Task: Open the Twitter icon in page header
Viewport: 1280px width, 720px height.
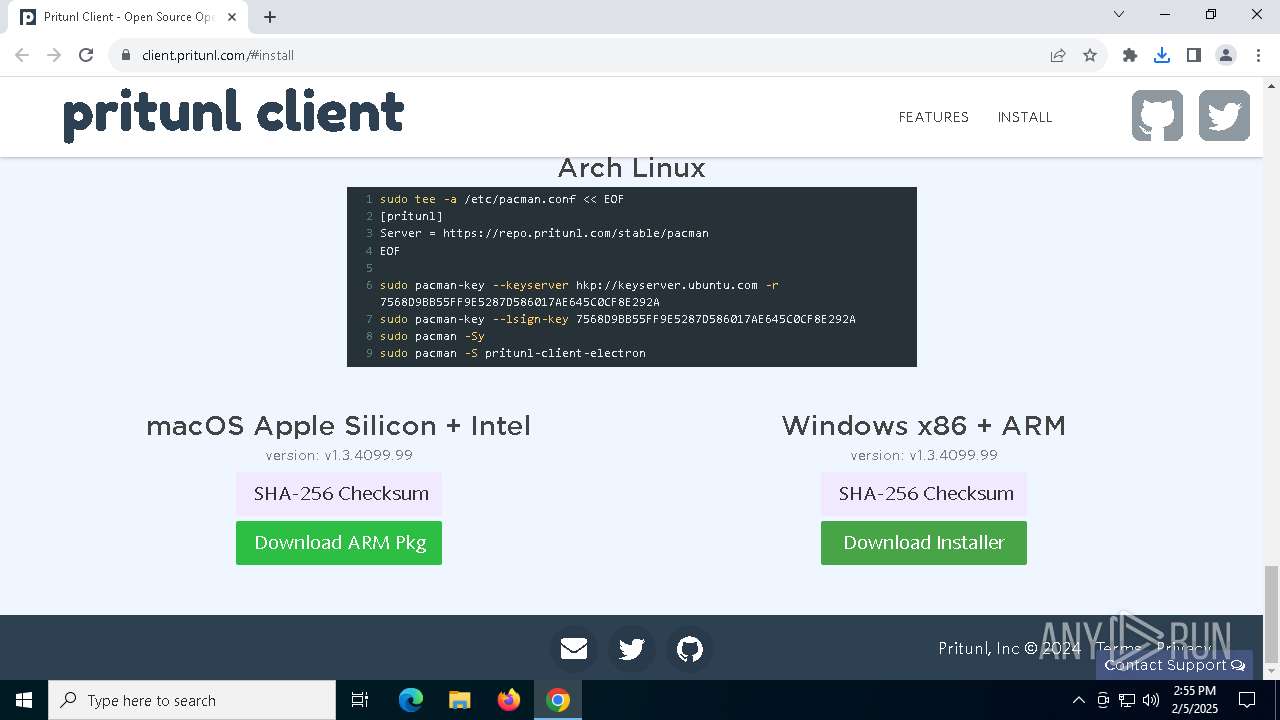Action: [1224, 116]
